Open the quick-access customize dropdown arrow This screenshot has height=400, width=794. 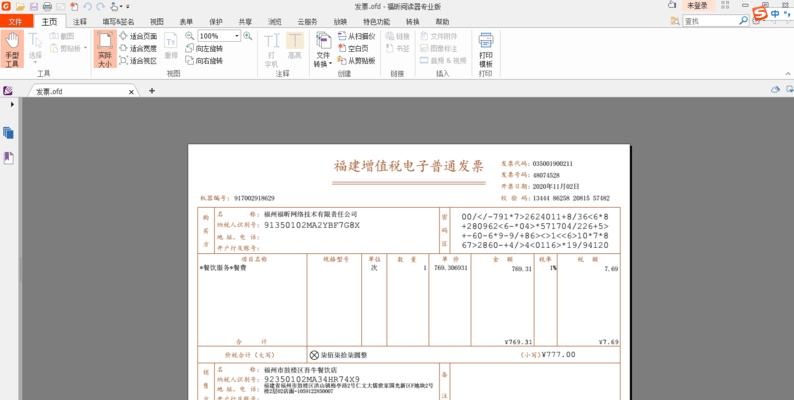pos(128,7)
